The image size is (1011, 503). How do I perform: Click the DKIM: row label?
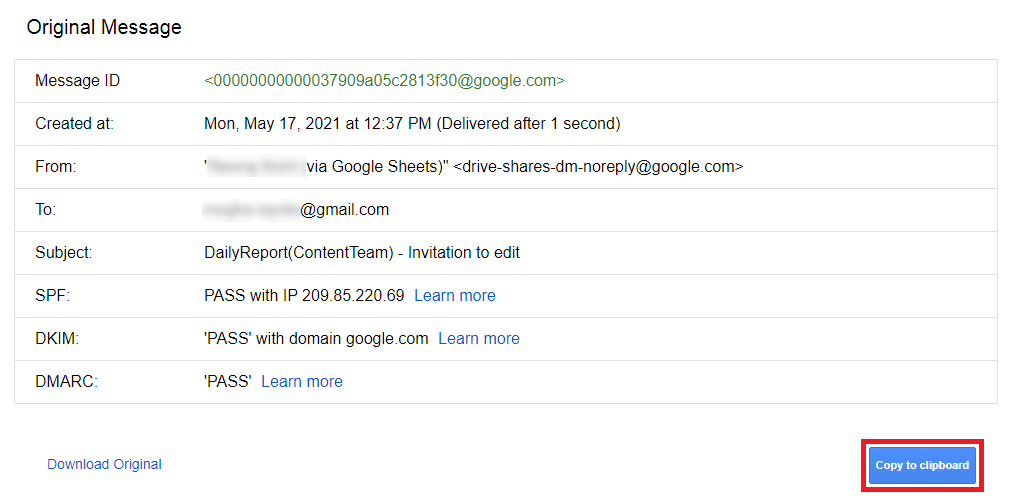(x=57, y=339)
